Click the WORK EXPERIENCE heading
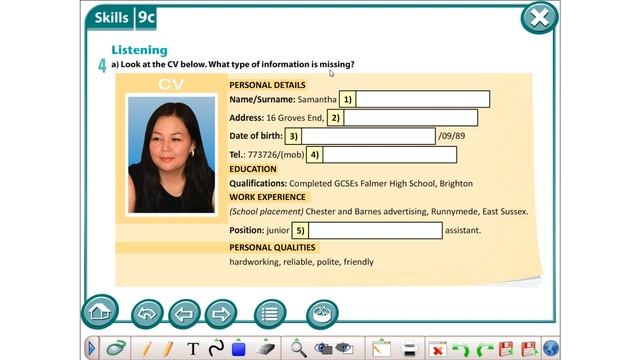This screenshot has height=360, width=640. 267,197
